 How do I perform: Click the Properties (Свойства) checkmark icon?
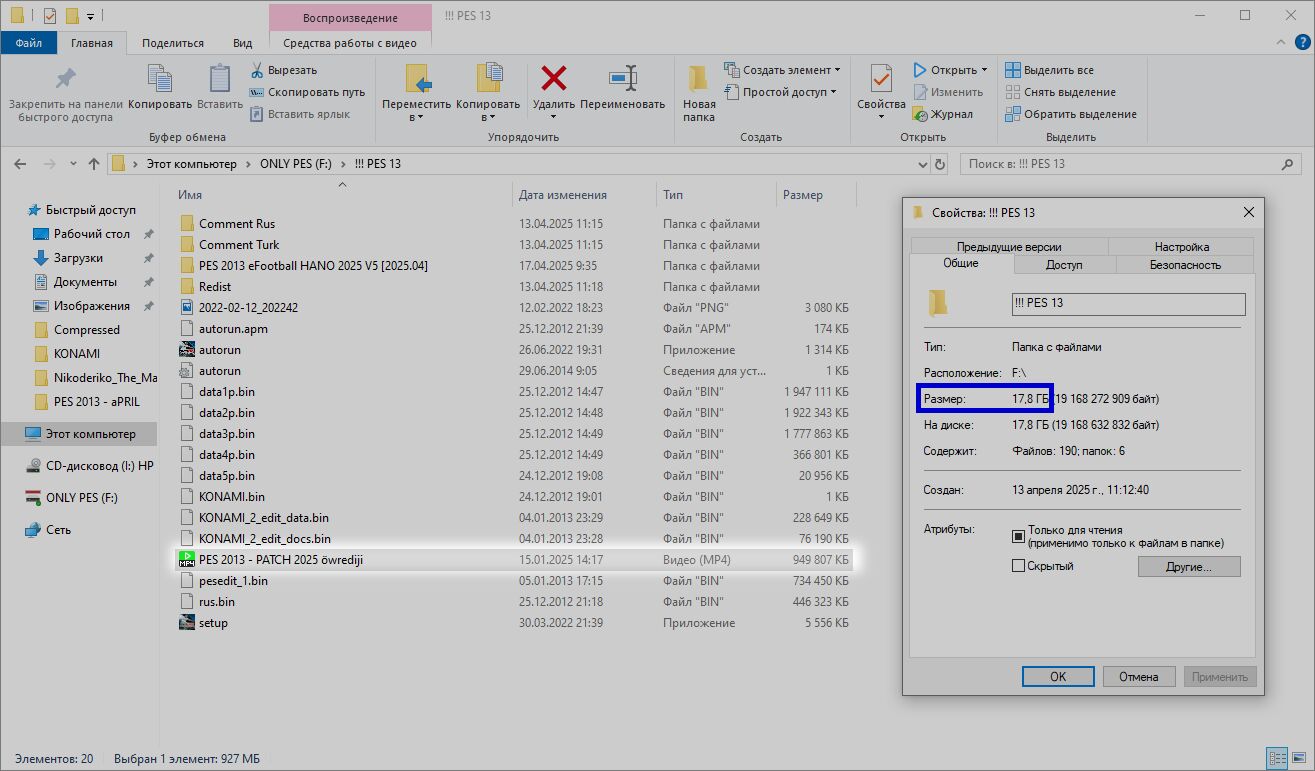tap(881, 78)
